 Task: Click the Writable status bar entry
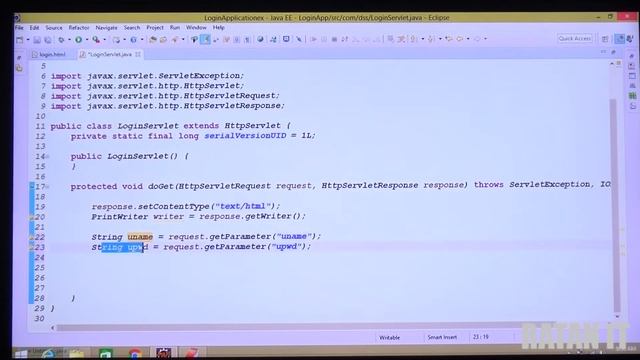tap(390, 338)
